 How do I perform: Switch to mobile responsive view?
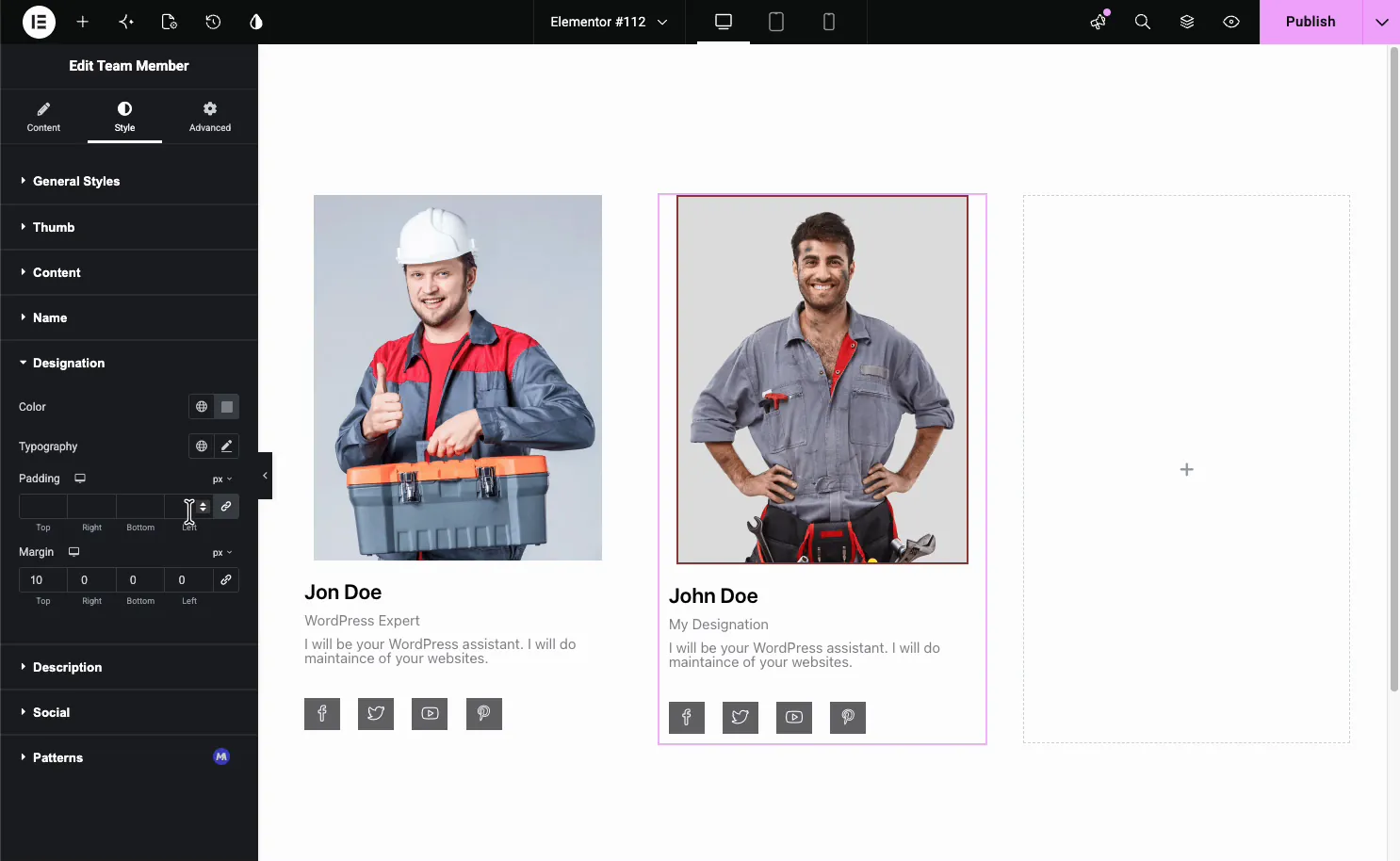click(x=829, y=22)
